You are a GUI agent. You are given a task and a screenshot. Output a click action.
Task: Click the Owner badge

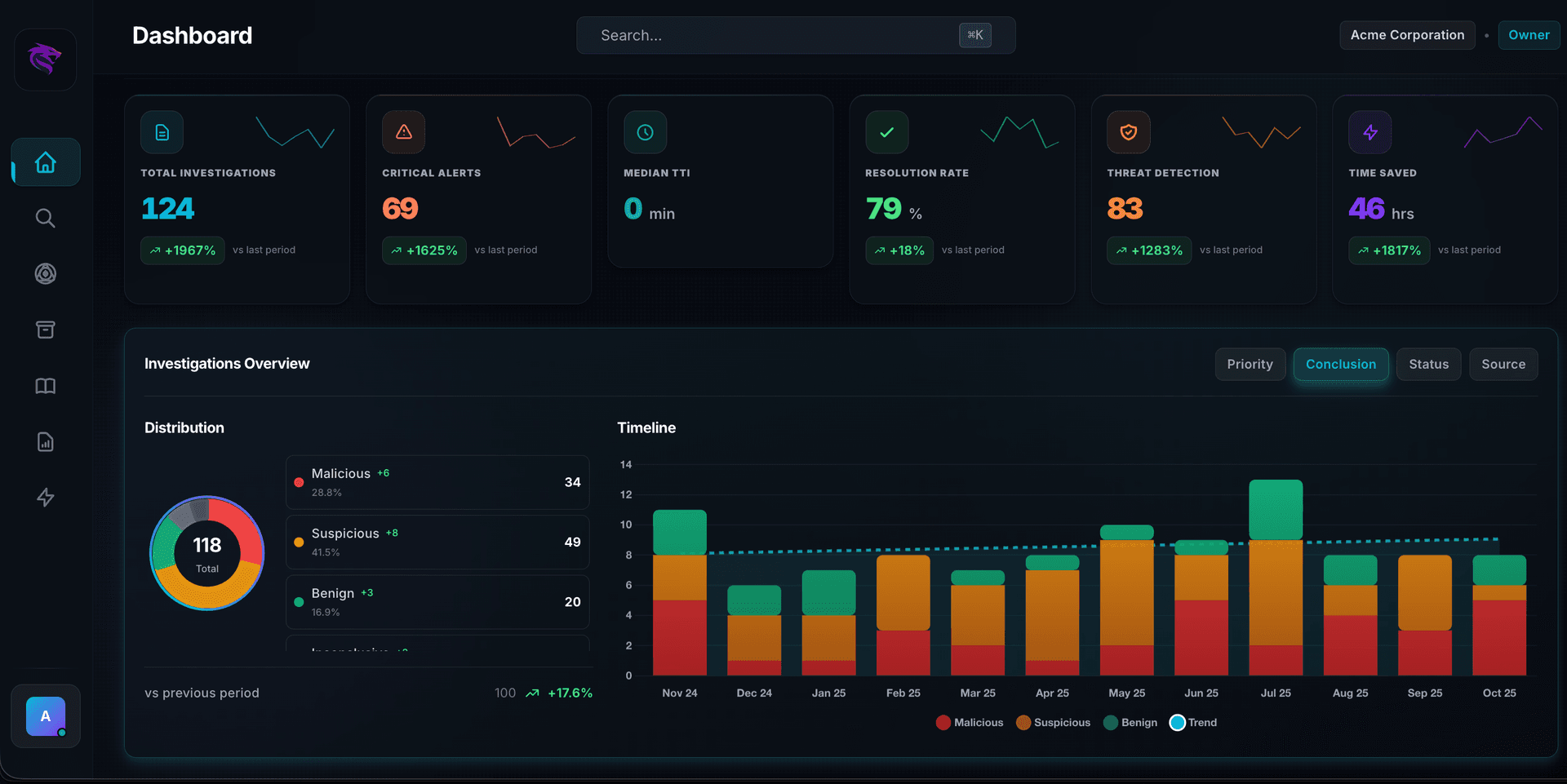1529,35
